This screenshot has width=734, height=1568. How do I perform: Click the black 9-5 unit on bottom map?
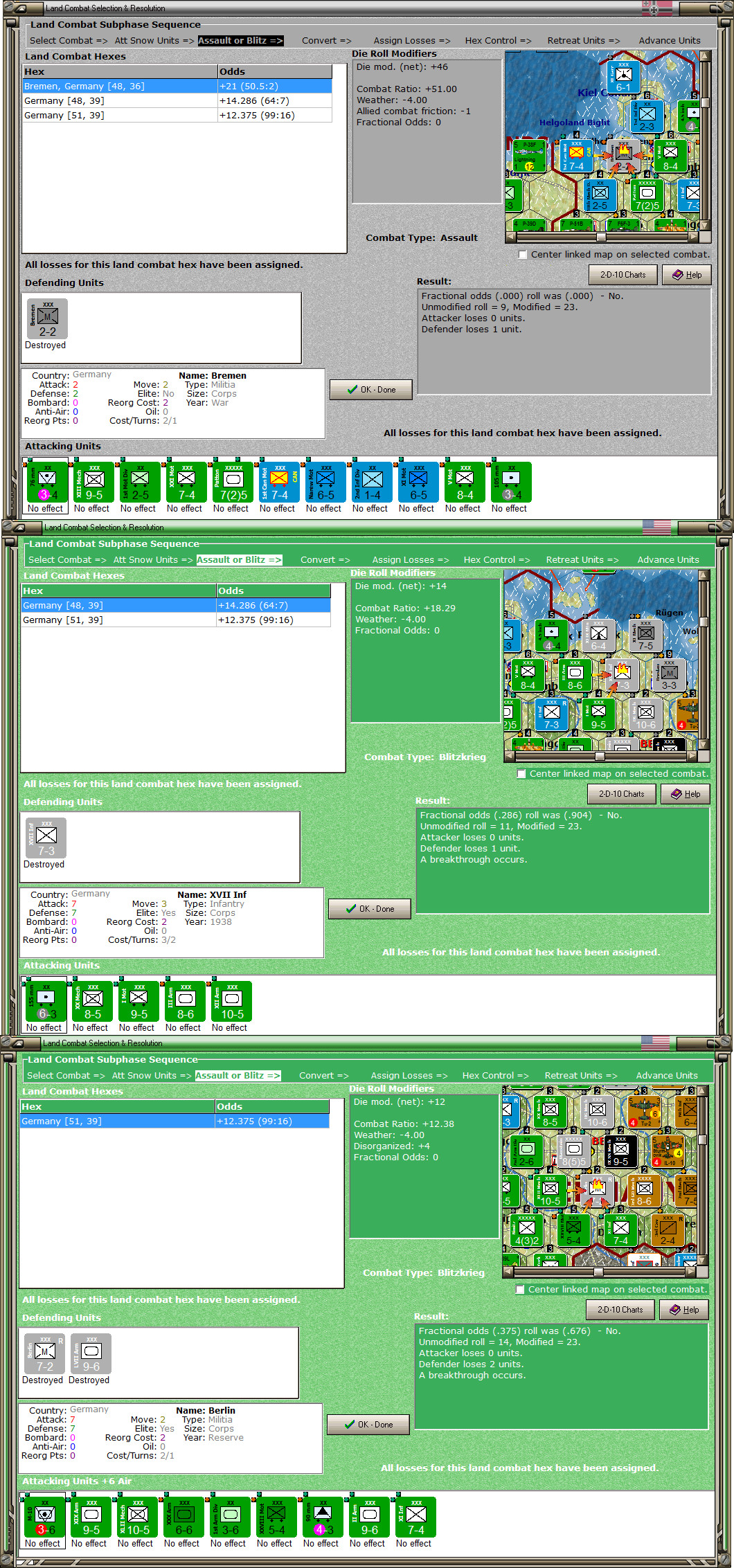pyautogui.click(x=620, y=1151)
